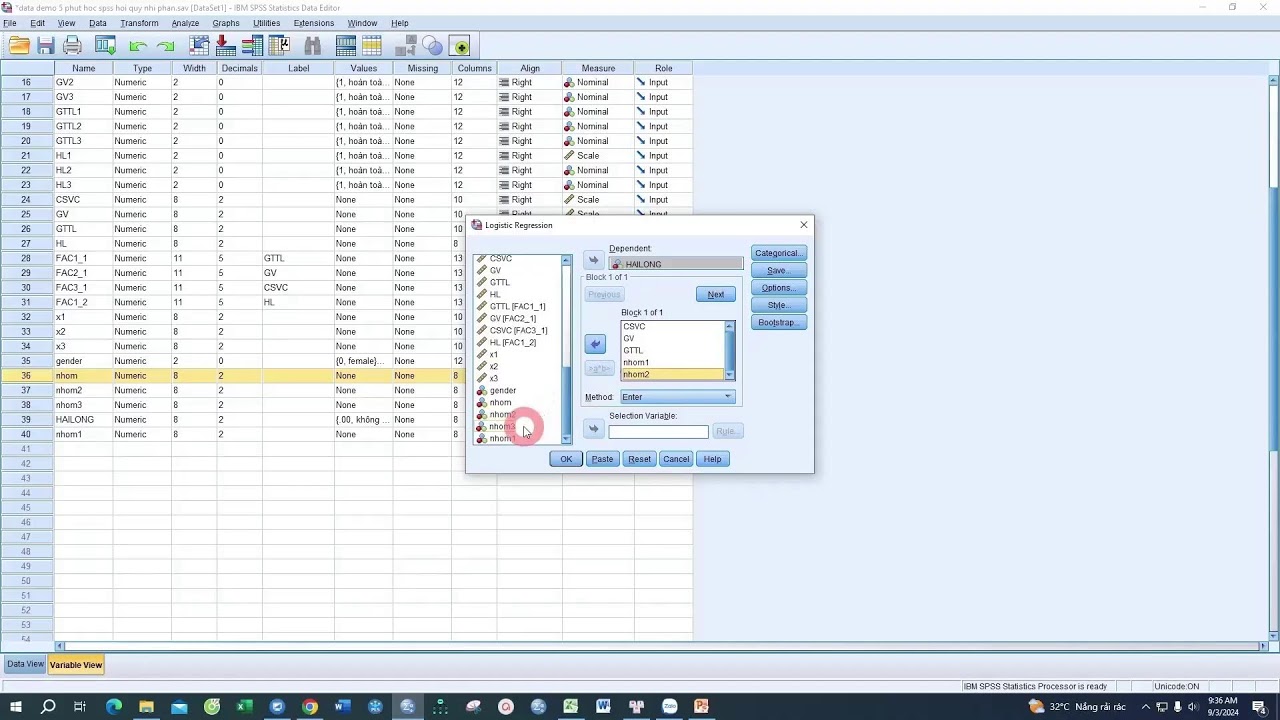The width and height of the screenshot is (1280, 720).
Task: Click the Open data document toolbar icon
Action: click(19, 46)
